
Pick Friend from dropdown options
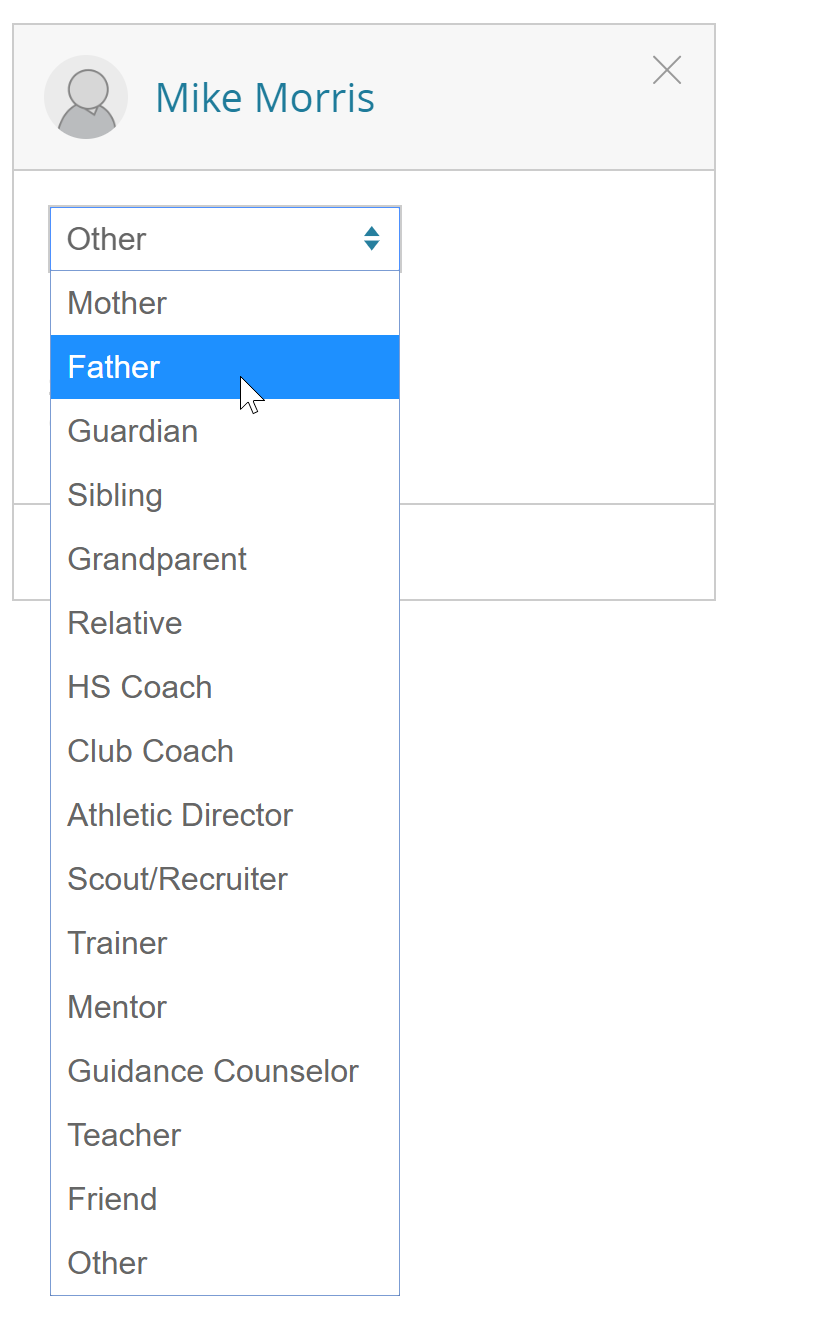click(x=225, y=1199)
